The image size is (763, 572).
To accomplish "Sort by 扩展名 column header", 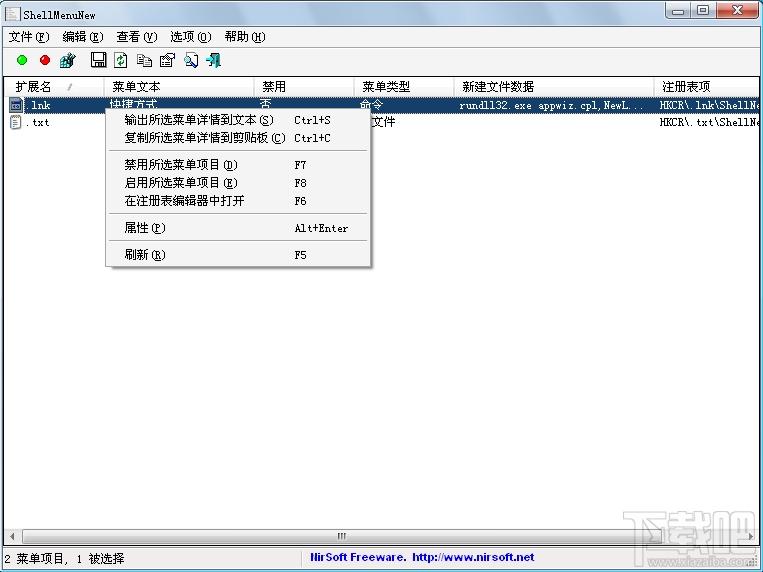I will (54, 87).
